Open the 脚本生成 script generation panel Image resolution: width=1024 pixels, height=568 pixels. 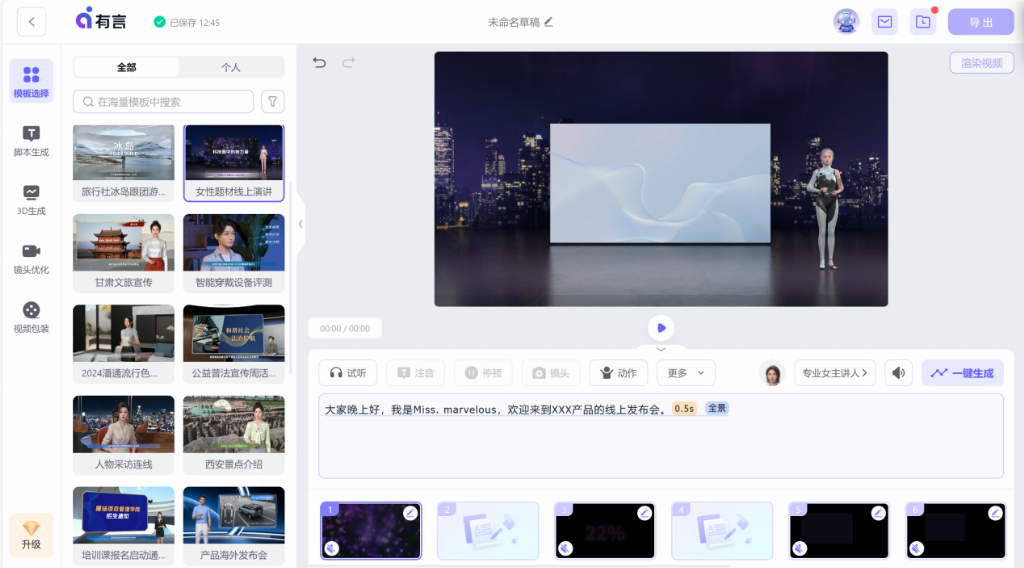click(x=31, y=140)
